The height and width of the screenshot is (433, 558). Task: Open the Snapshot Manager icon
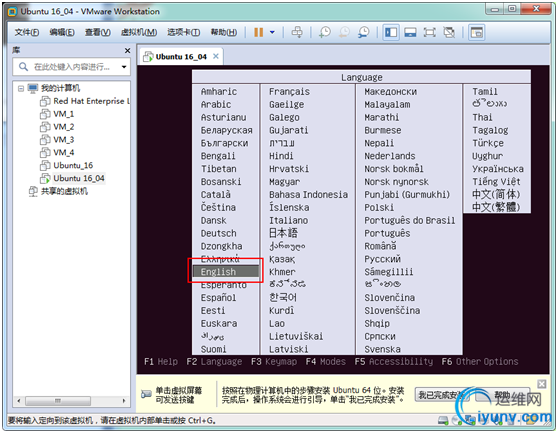[363, 32]
